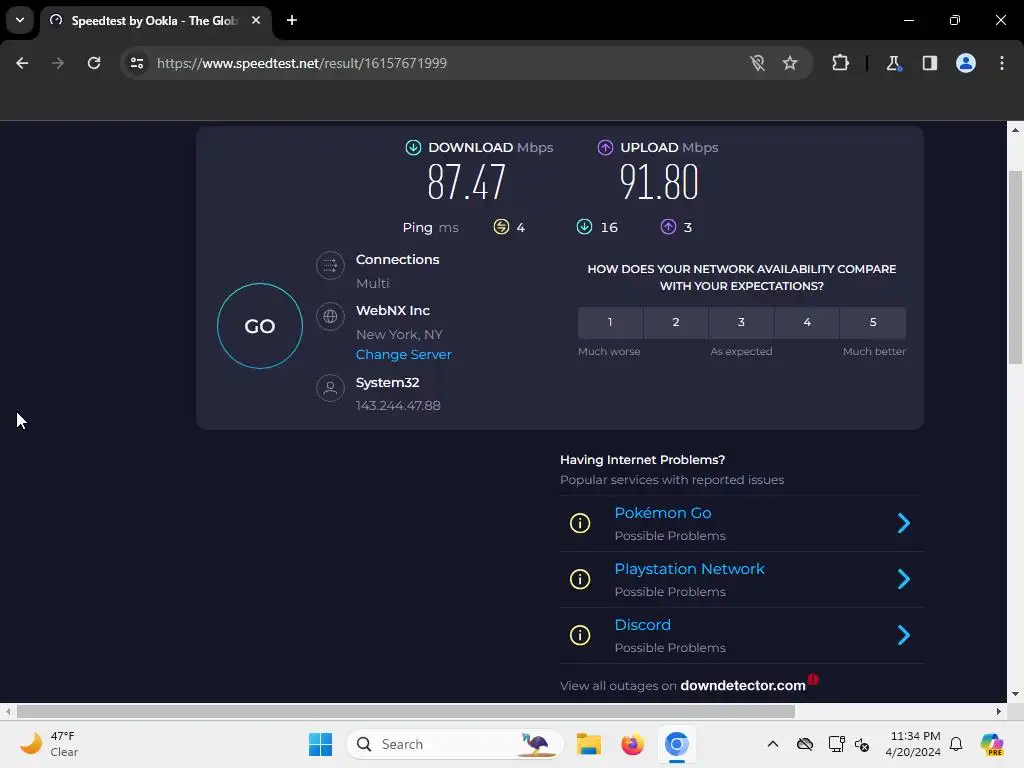Image resolution: width=1024 pixels, height=768 pixels.
Task: Open Firefox from the taskbar
Action: click(x=632, y=744)
